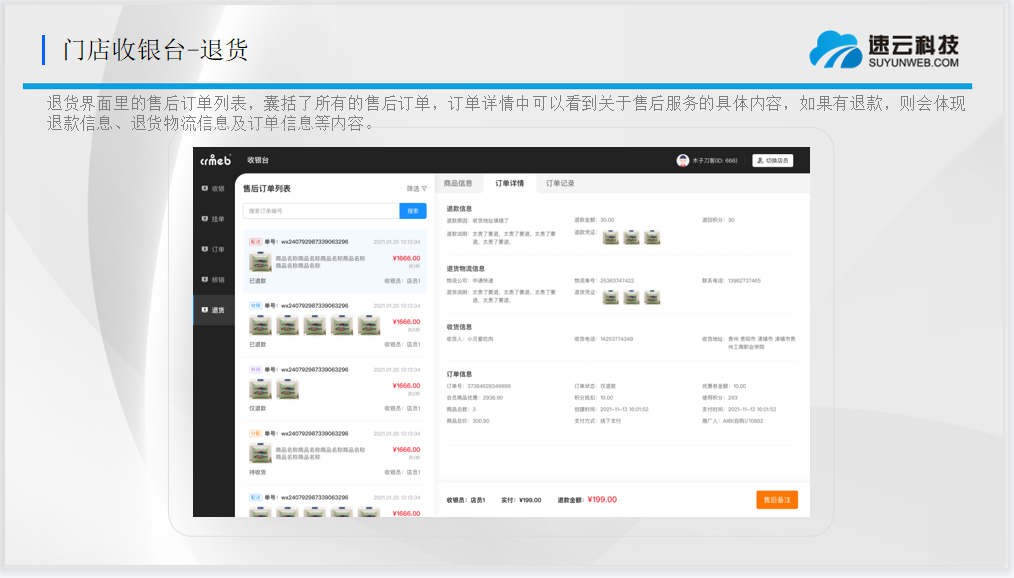Open first 退货凭证 image under 退货物流信息
This screenshot has height=578, width=1014.
(x=610, y=297)
